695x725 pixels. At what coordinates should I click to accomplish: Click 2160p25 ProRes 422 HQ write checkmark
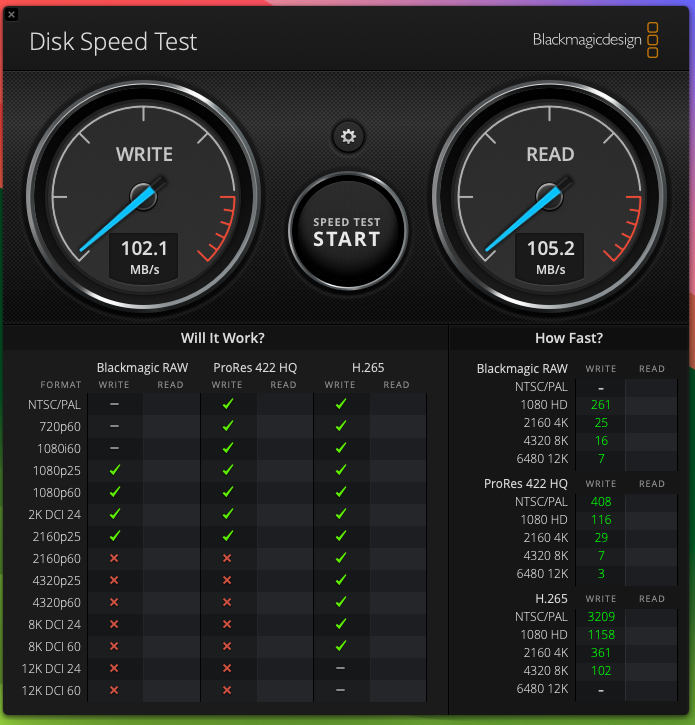pyautogui.click(x=228, y=536)
